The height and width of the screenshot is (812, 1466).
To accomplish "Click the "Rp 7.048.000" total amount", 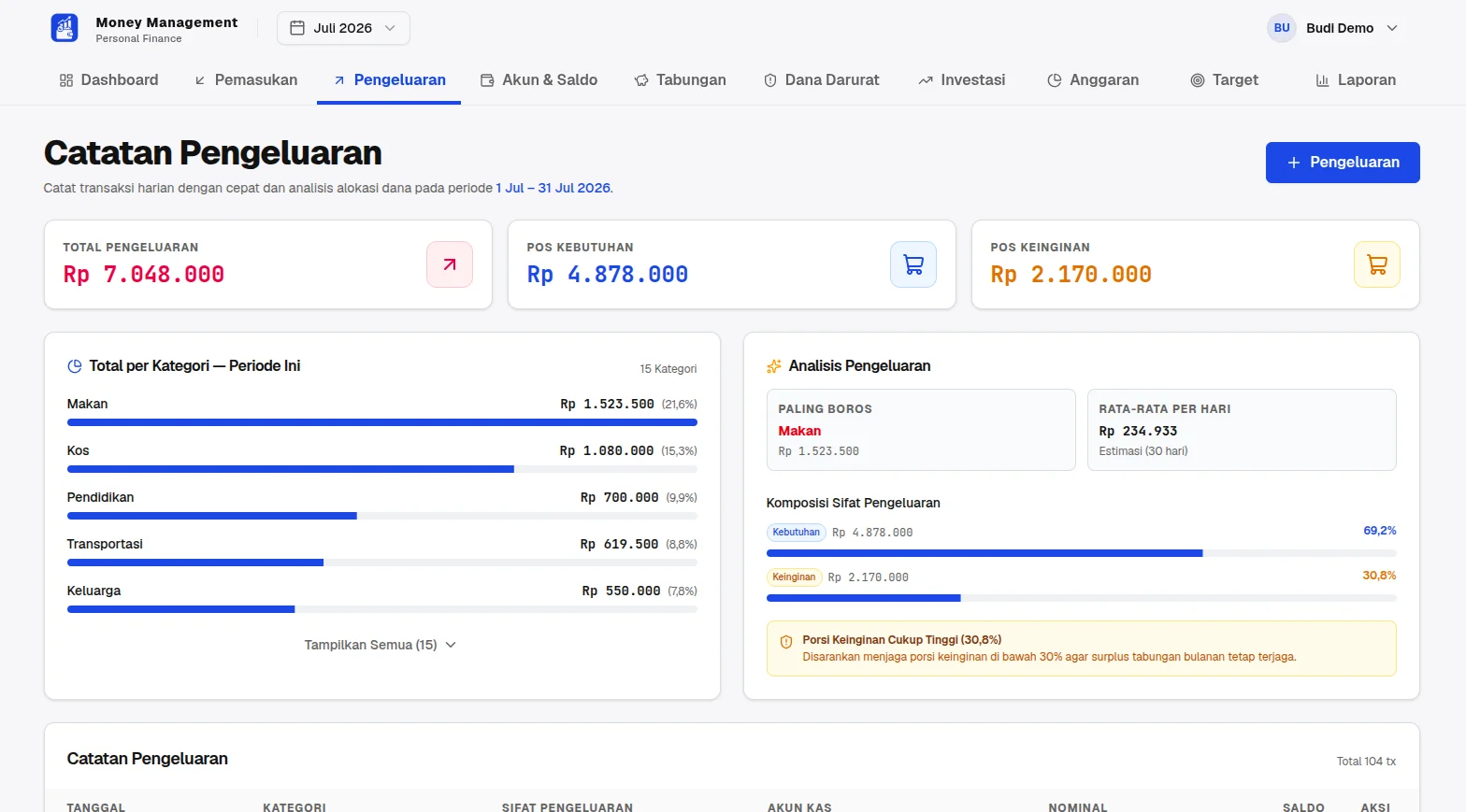I will click(x=144, y=275).
